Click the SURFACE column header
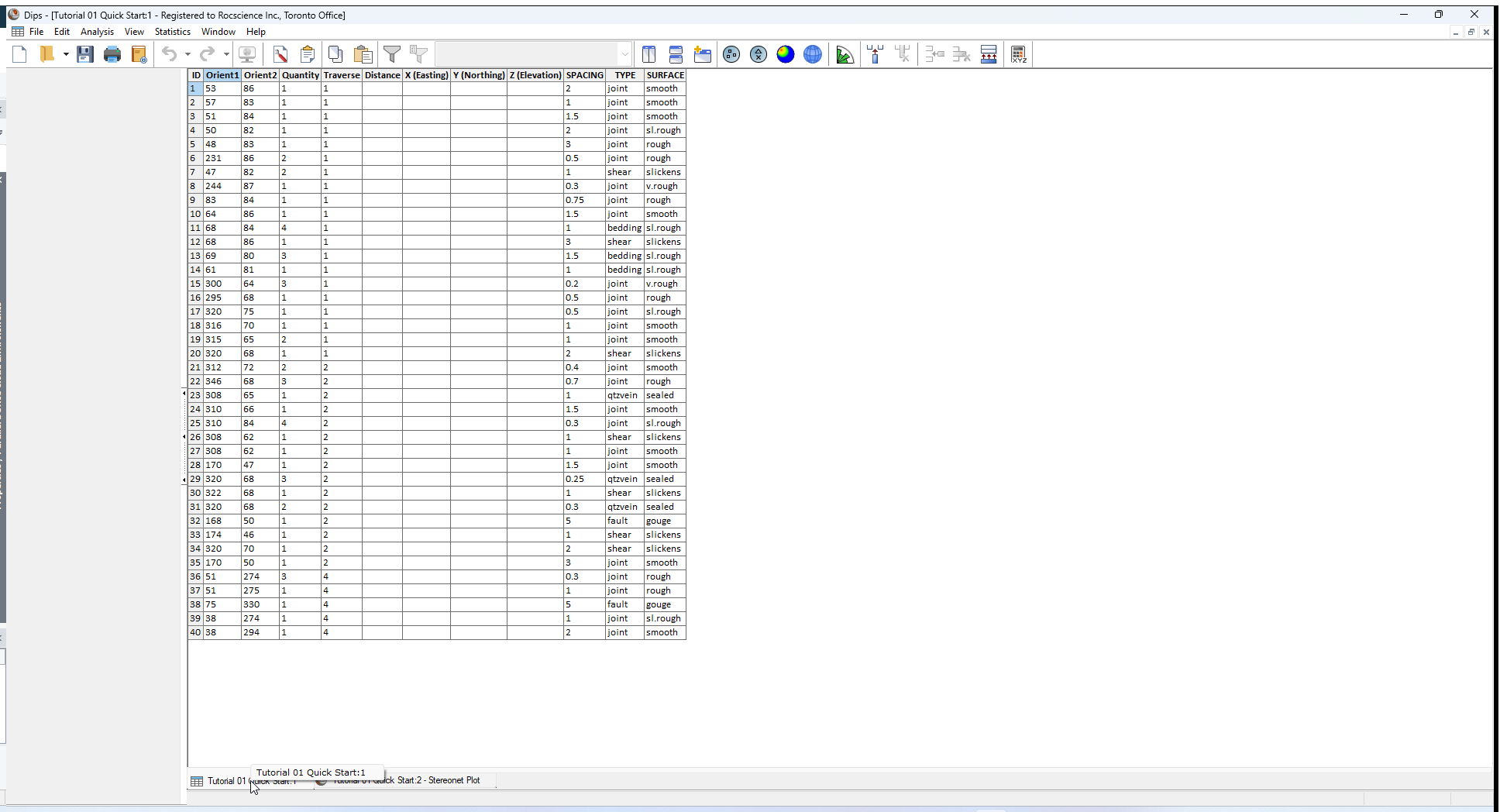 click(664, 75)
